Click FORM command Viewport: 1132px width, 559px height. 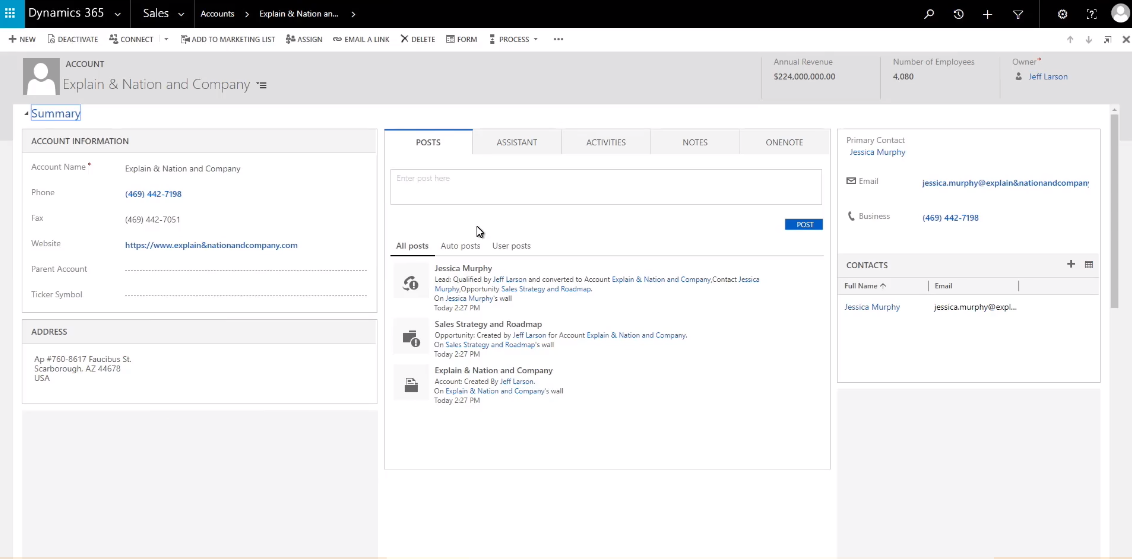461,39
